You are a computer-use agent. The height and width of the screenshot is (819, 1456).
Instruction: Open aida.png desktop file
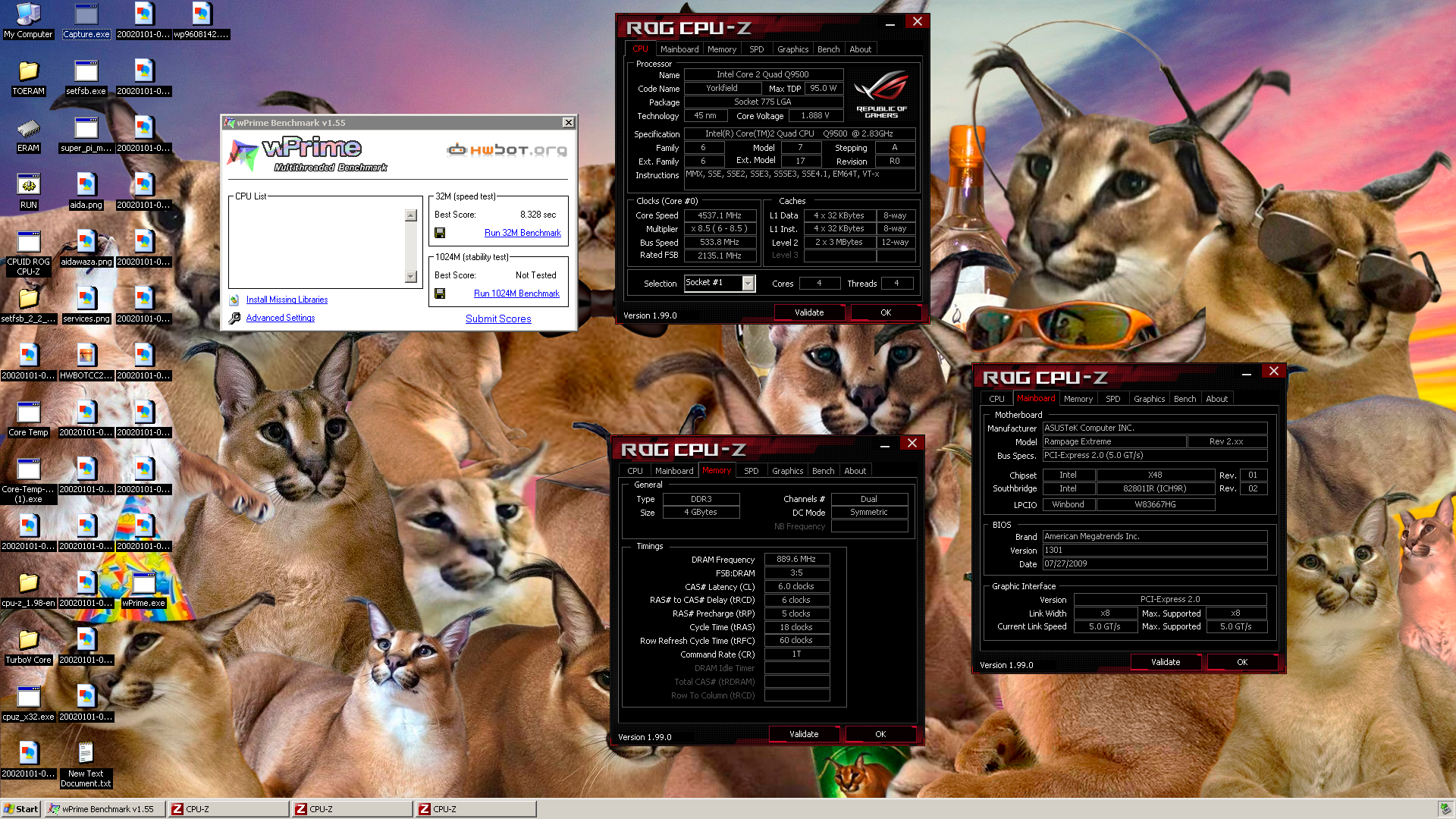click(86, 191)
